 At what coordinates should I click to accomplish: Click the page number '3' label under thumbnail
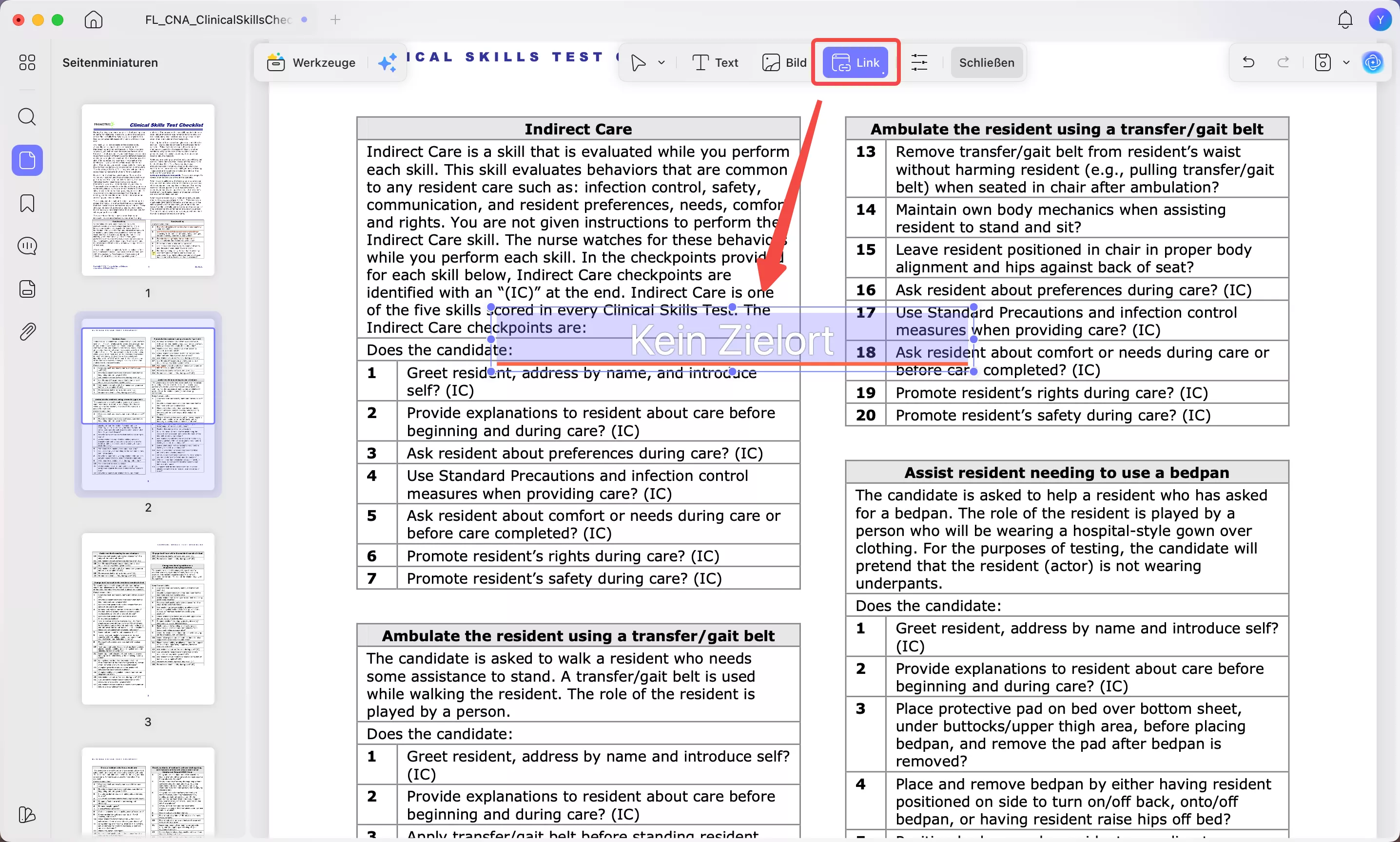pyautogui.click(x=148, y=722)
